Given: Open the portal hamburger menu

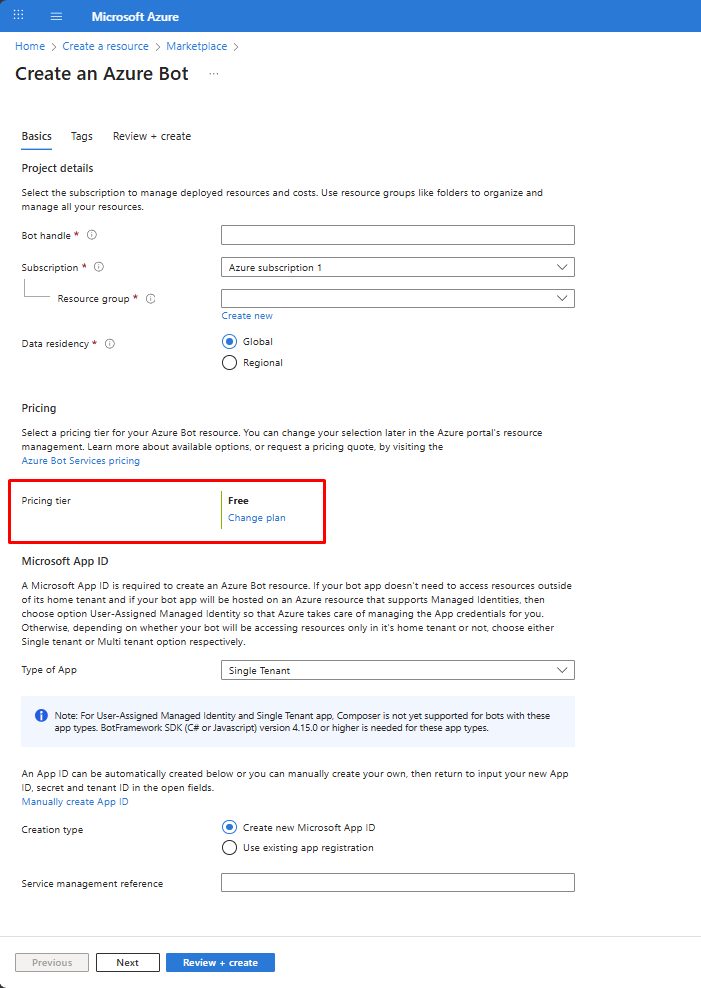Looking at the screenshot, I should tap(56, 16).
